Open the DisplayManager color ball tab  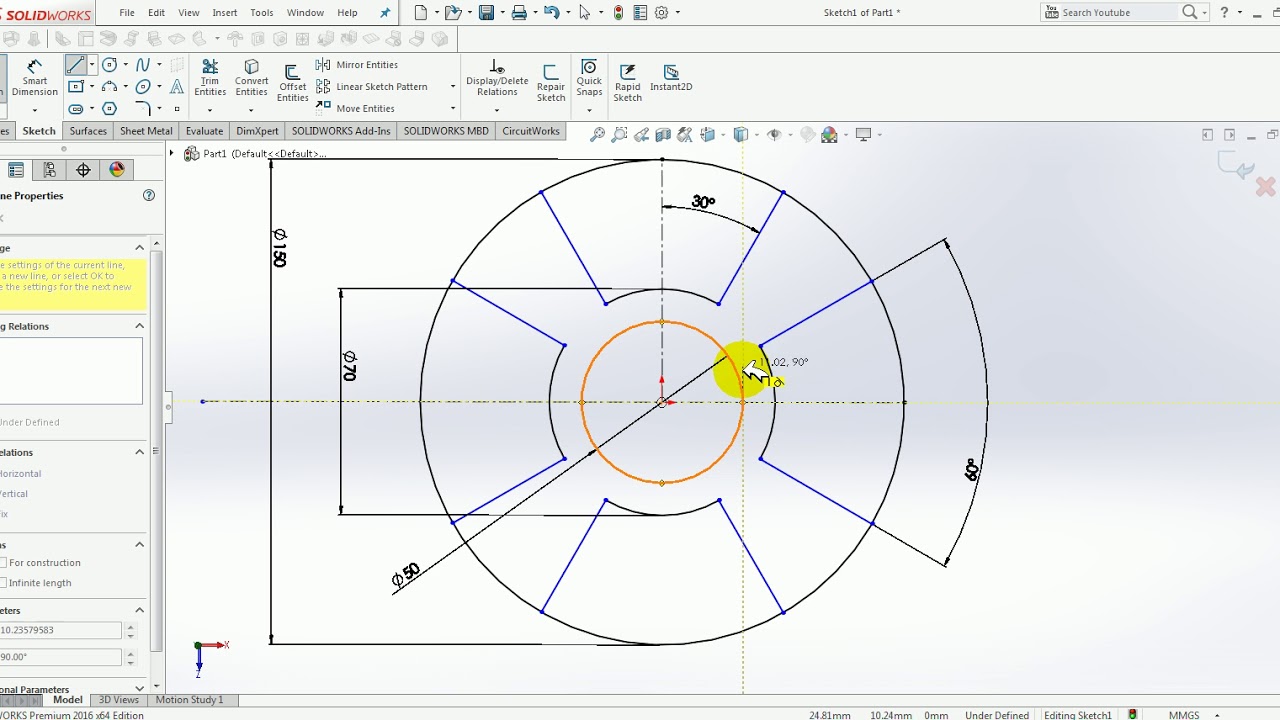[x=117, y=170]
